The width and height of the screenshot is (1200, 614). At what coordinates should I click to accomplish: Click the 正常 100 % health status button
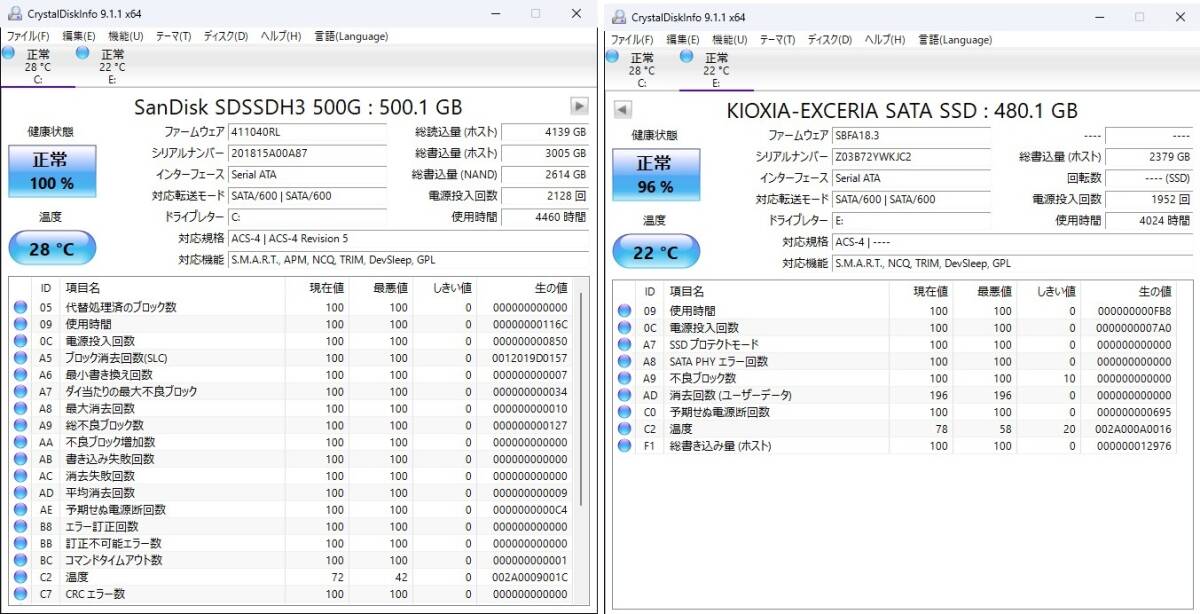pyautogui.click(x=52, y=171)
